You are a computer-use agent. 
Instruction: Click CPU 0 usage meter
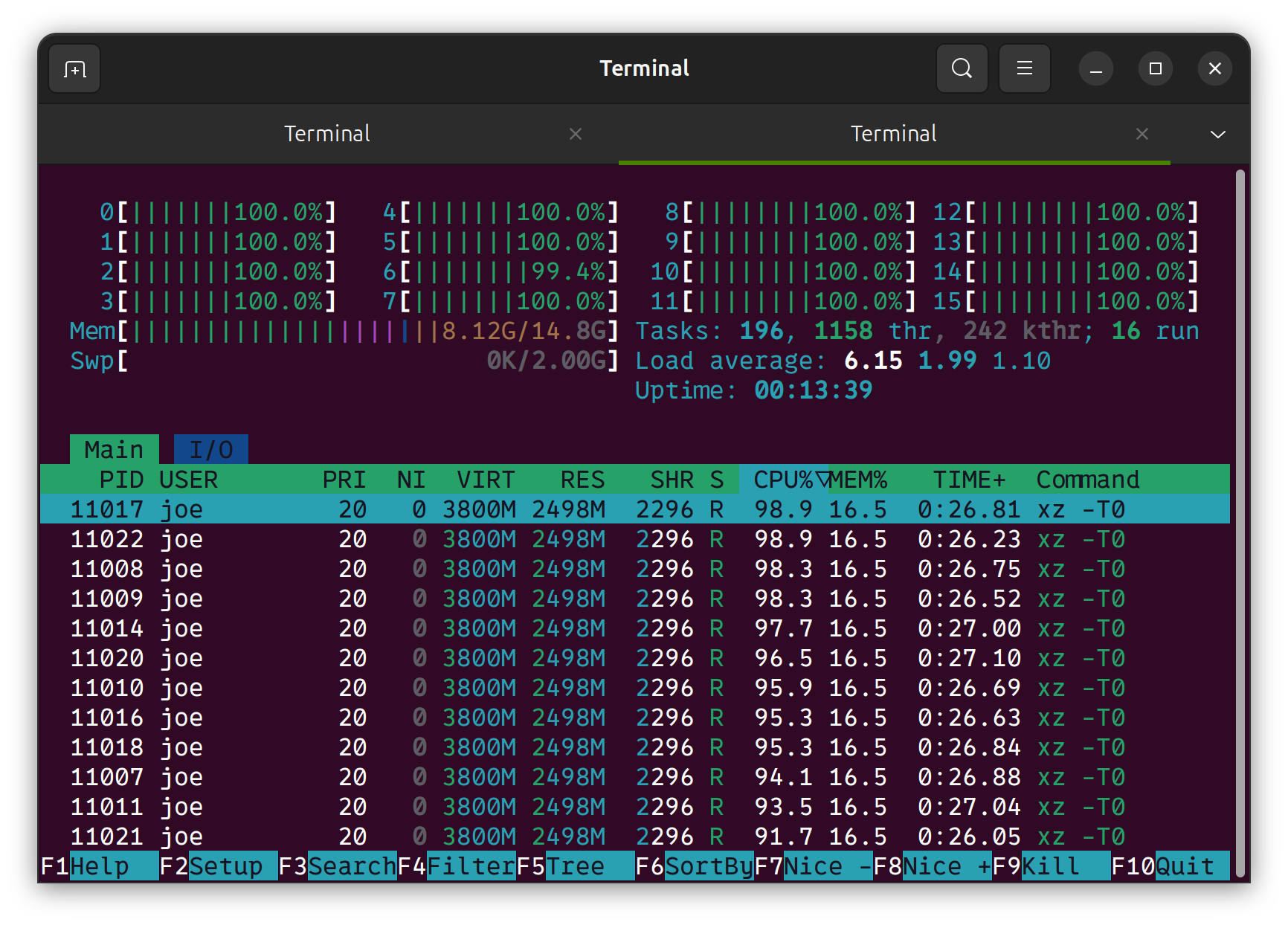click(218, 212)
